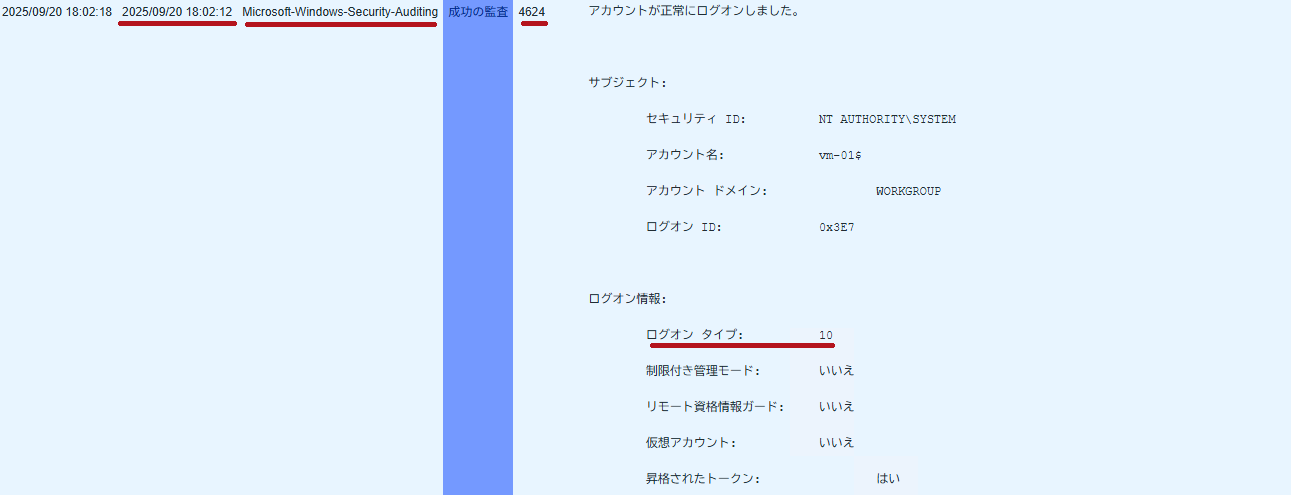Click the 2025/09/20 18:02:18 timestamp
The image size is (1291, 495).
(x=56, y=12)
